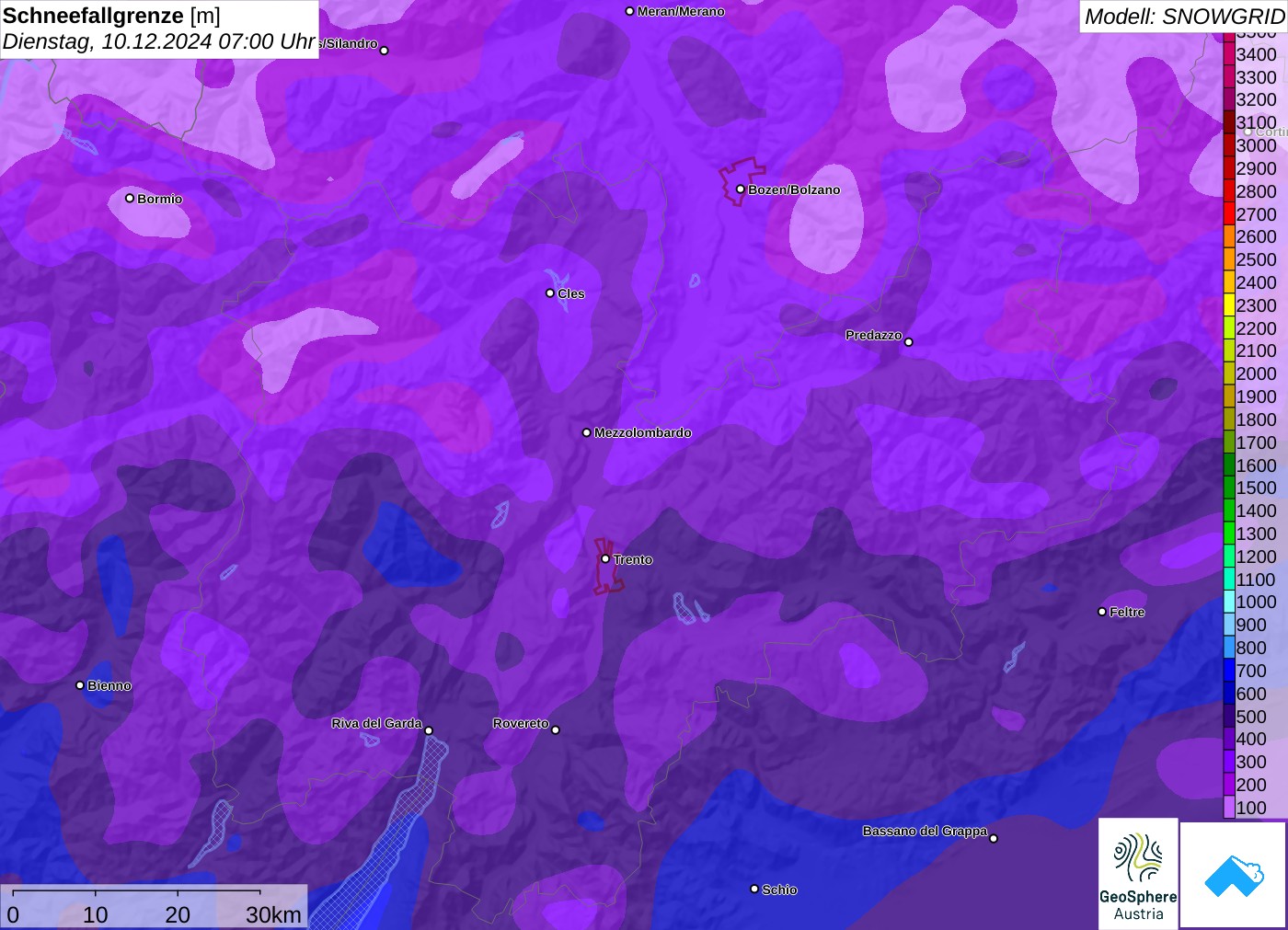Pick the 2000 olive legend swatch
Image resolution: width=1288 pixels, height=930 pixels.
(1229, 373)
